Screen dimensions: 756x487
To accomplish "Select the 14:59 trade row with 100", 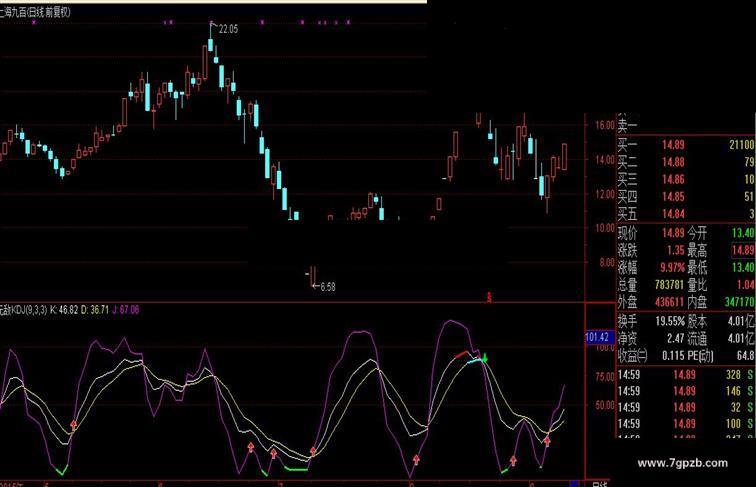I will pyautogui.click(x=686, y=424).
